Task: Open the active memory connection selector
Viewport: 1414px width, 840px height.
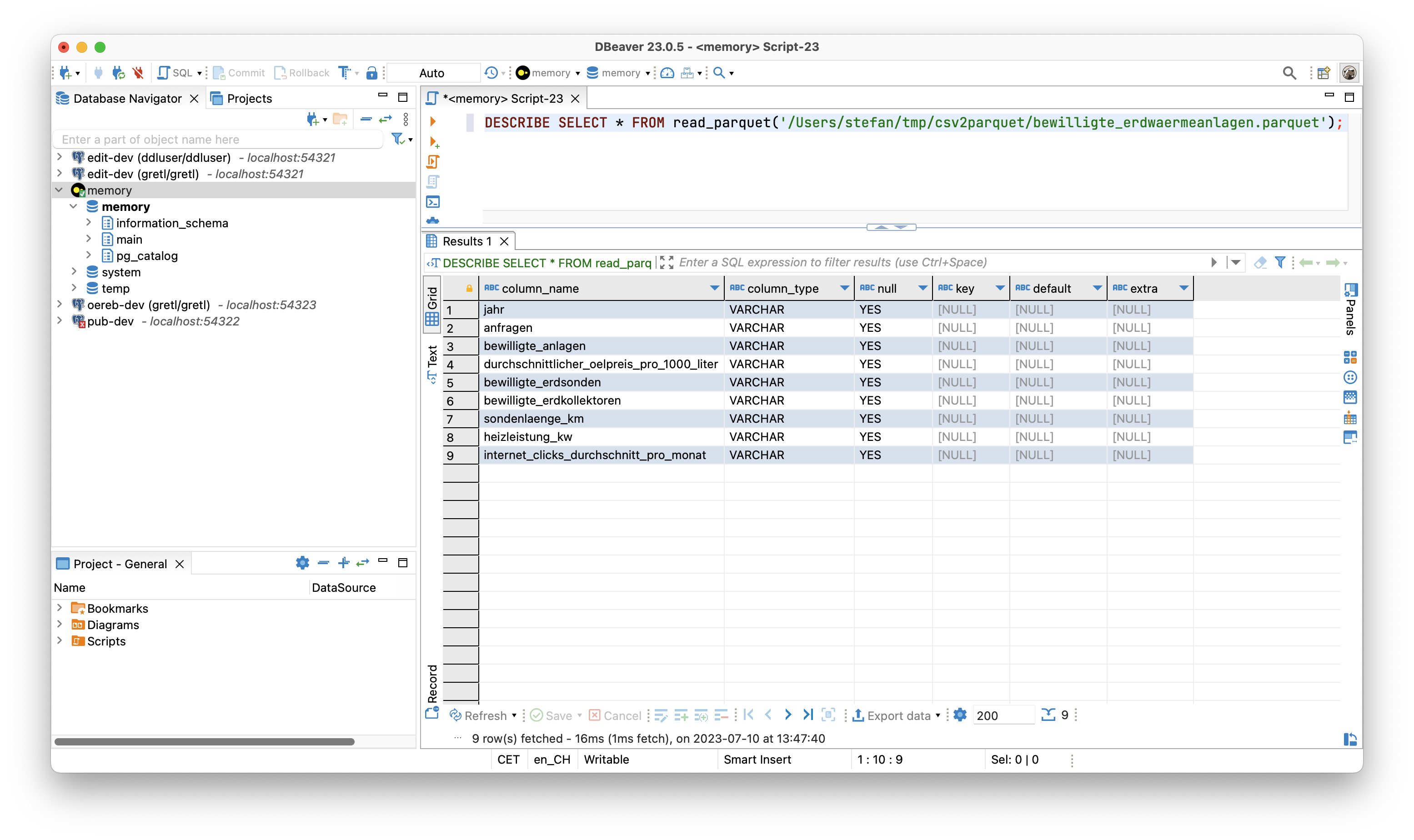Action: [548, 72]
